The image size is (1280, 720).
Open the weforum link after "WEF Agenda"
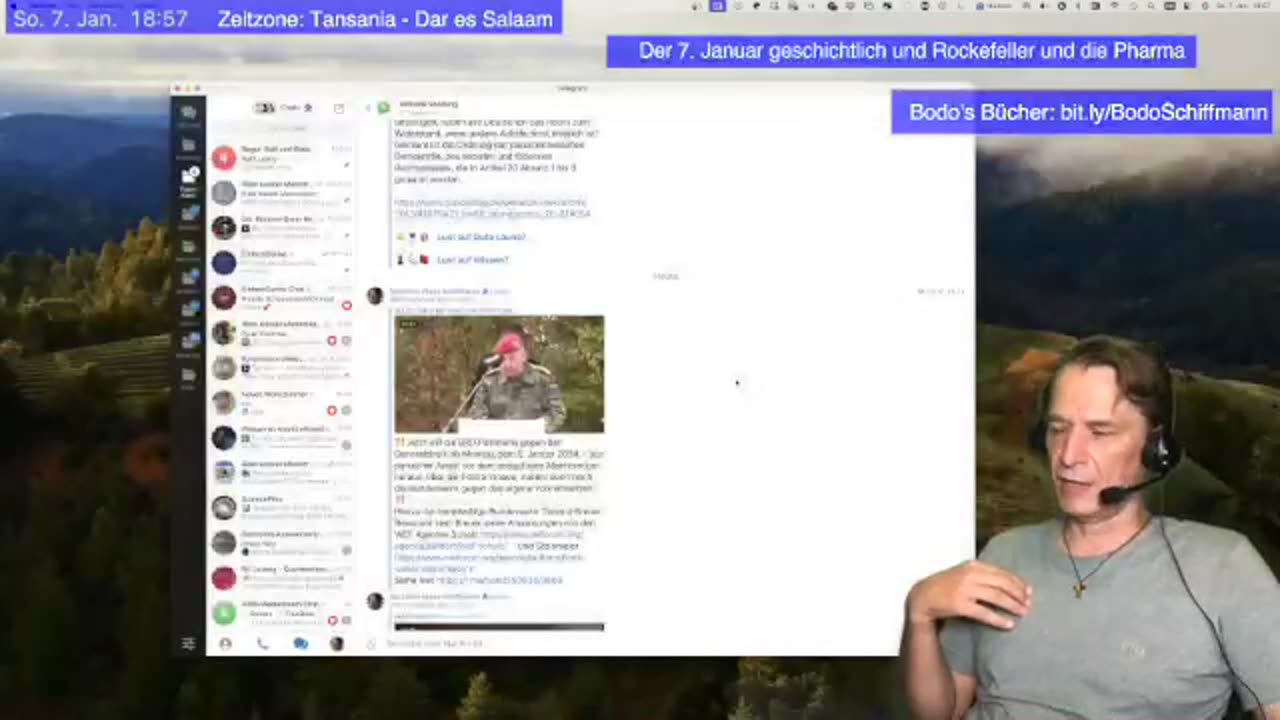490,540
